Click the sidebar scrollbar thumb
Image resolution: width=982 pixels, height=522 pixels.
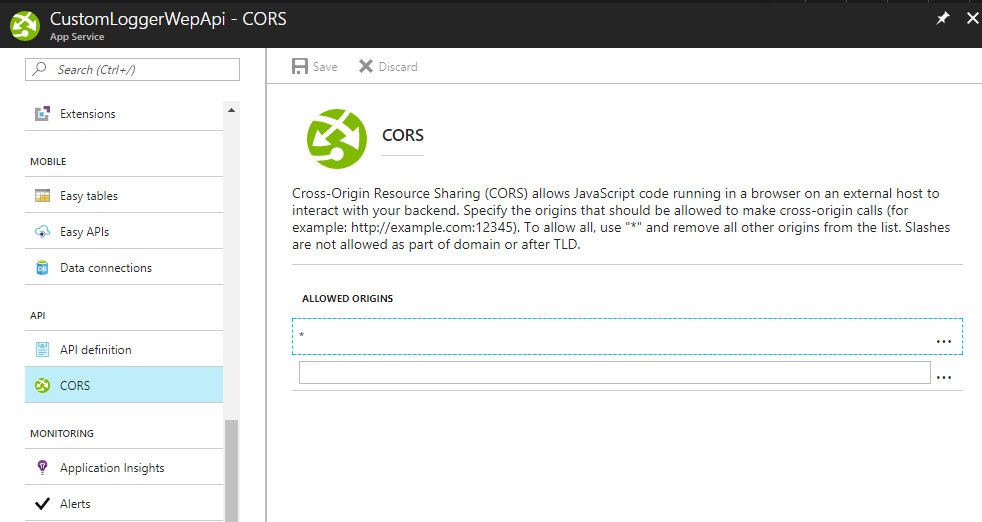(x=232, y=471)
